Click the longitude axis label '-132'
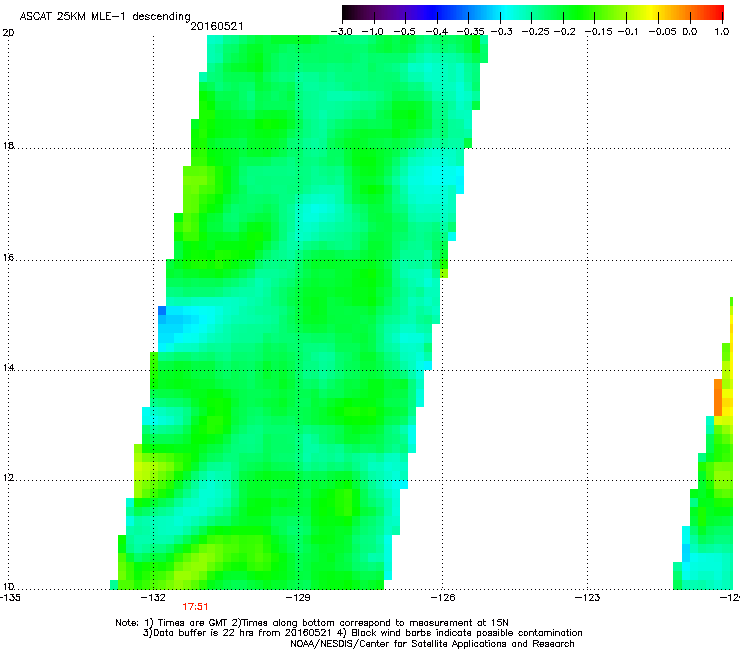The image size is (740, 650). coord(154,598)
